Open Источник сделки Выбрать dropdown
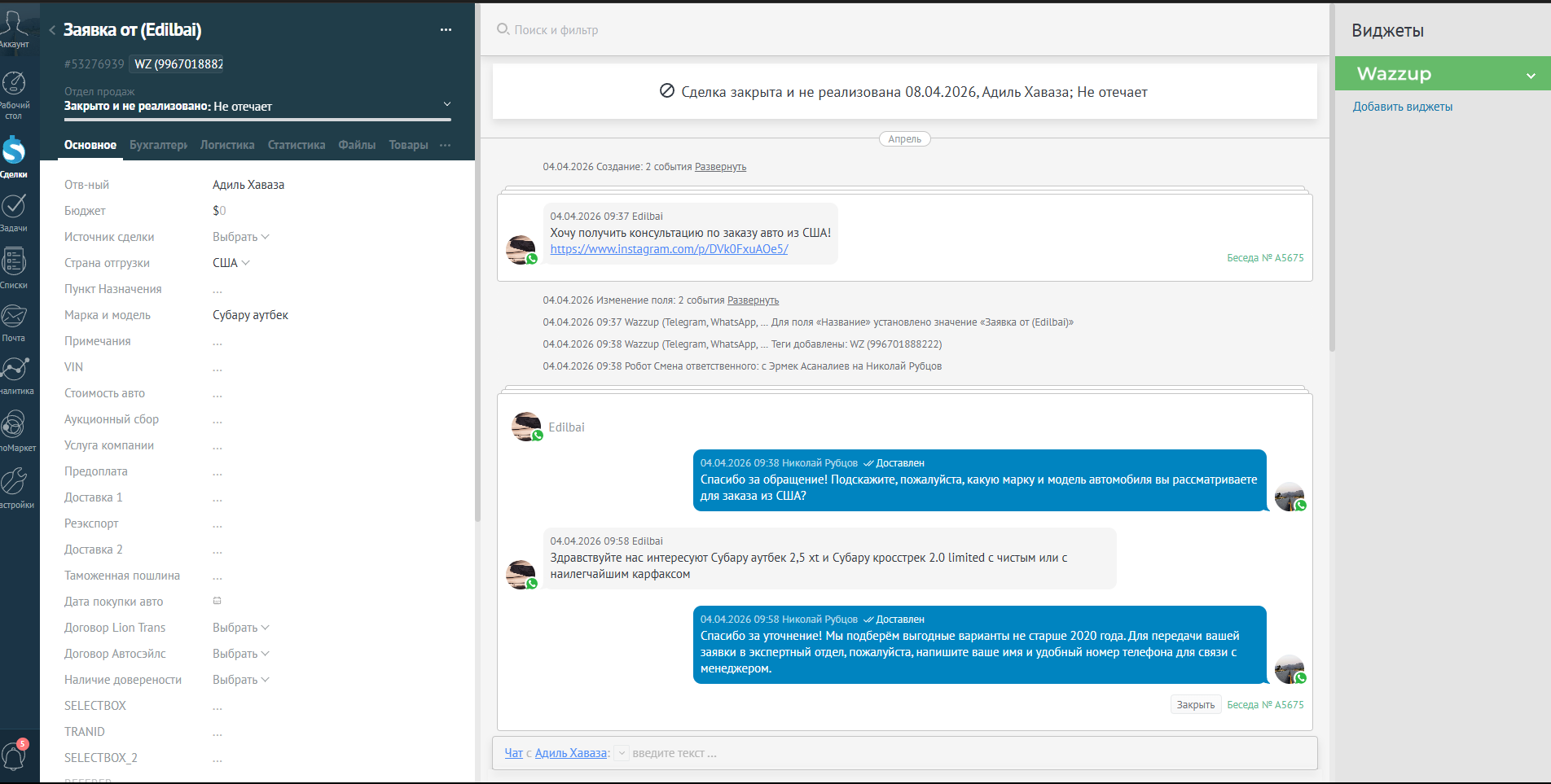 point(240,237)
